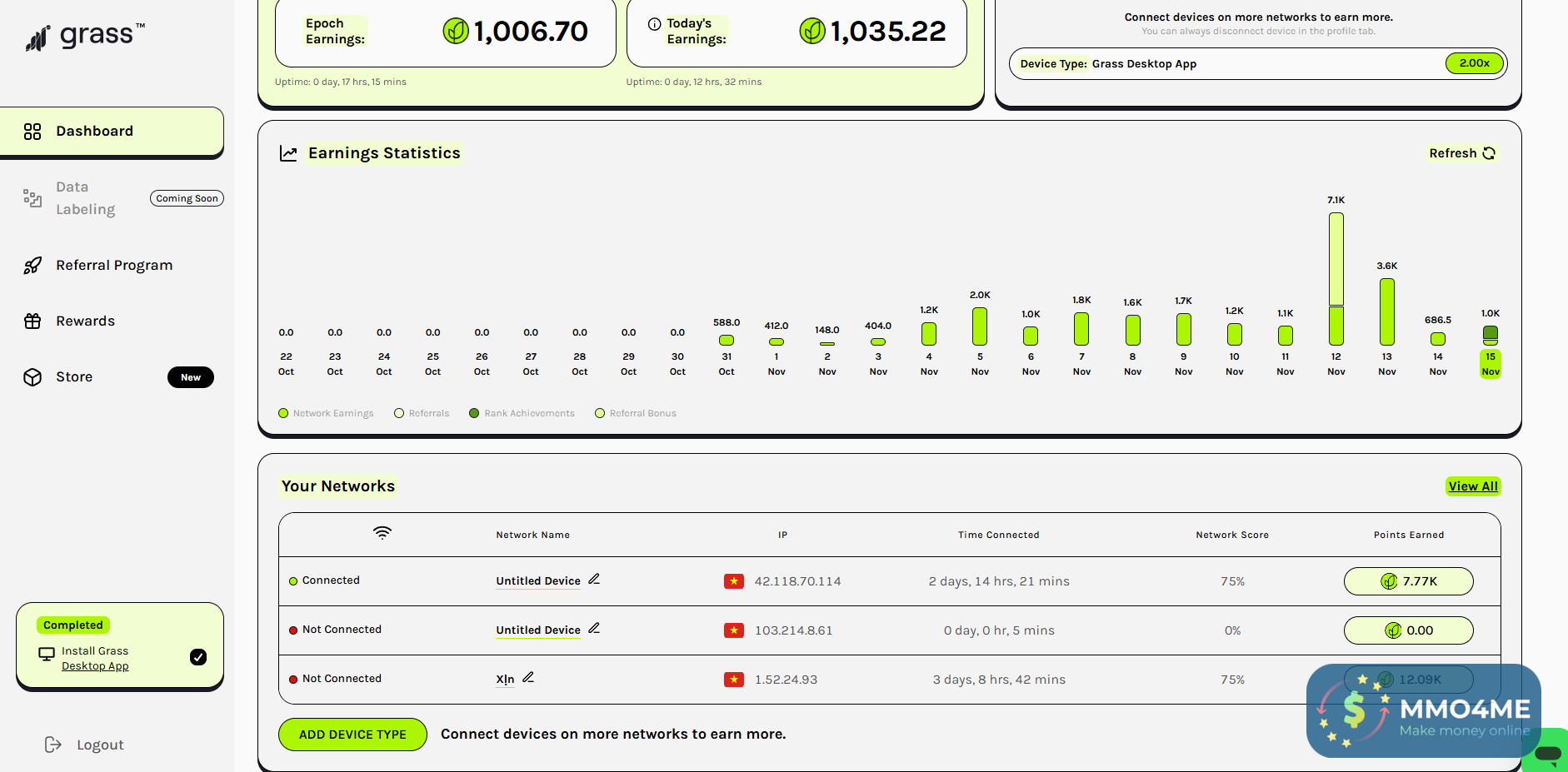
Task: Click the Store box icon
Action: (x=32, y=377)
